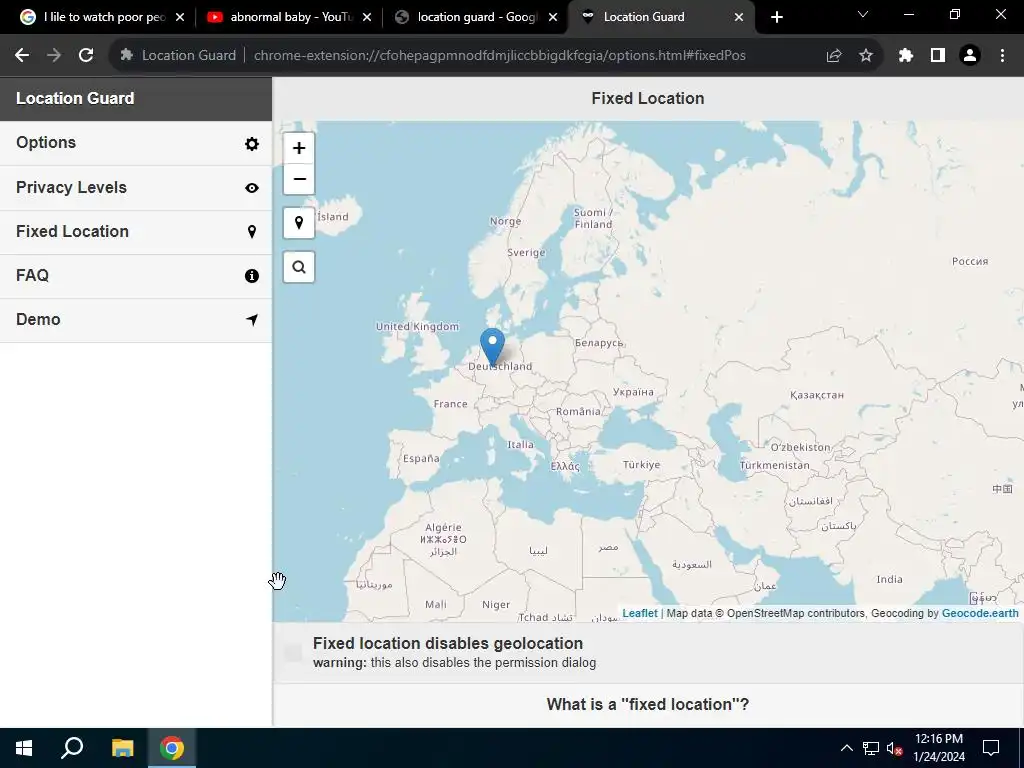1024x768 pixels.
Task: Bookmark this page with star icon
Action: tap(866, 56)
